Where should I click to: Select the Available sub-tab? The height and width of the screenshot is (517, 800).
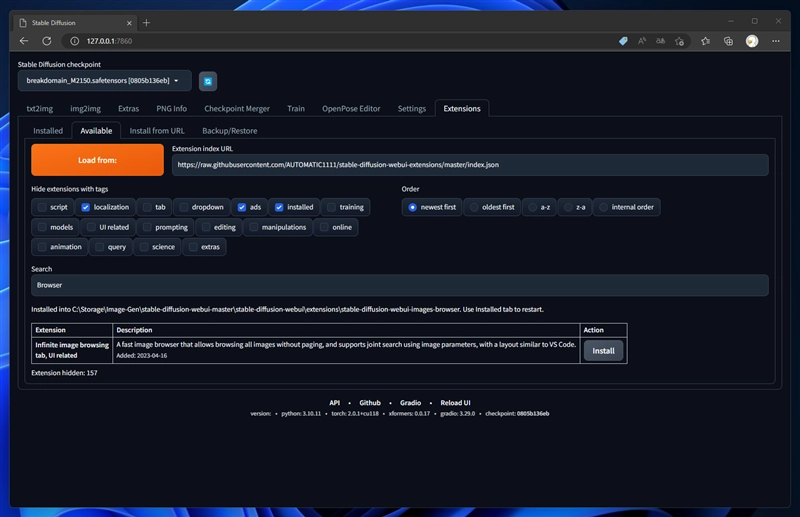click(96, 131)
